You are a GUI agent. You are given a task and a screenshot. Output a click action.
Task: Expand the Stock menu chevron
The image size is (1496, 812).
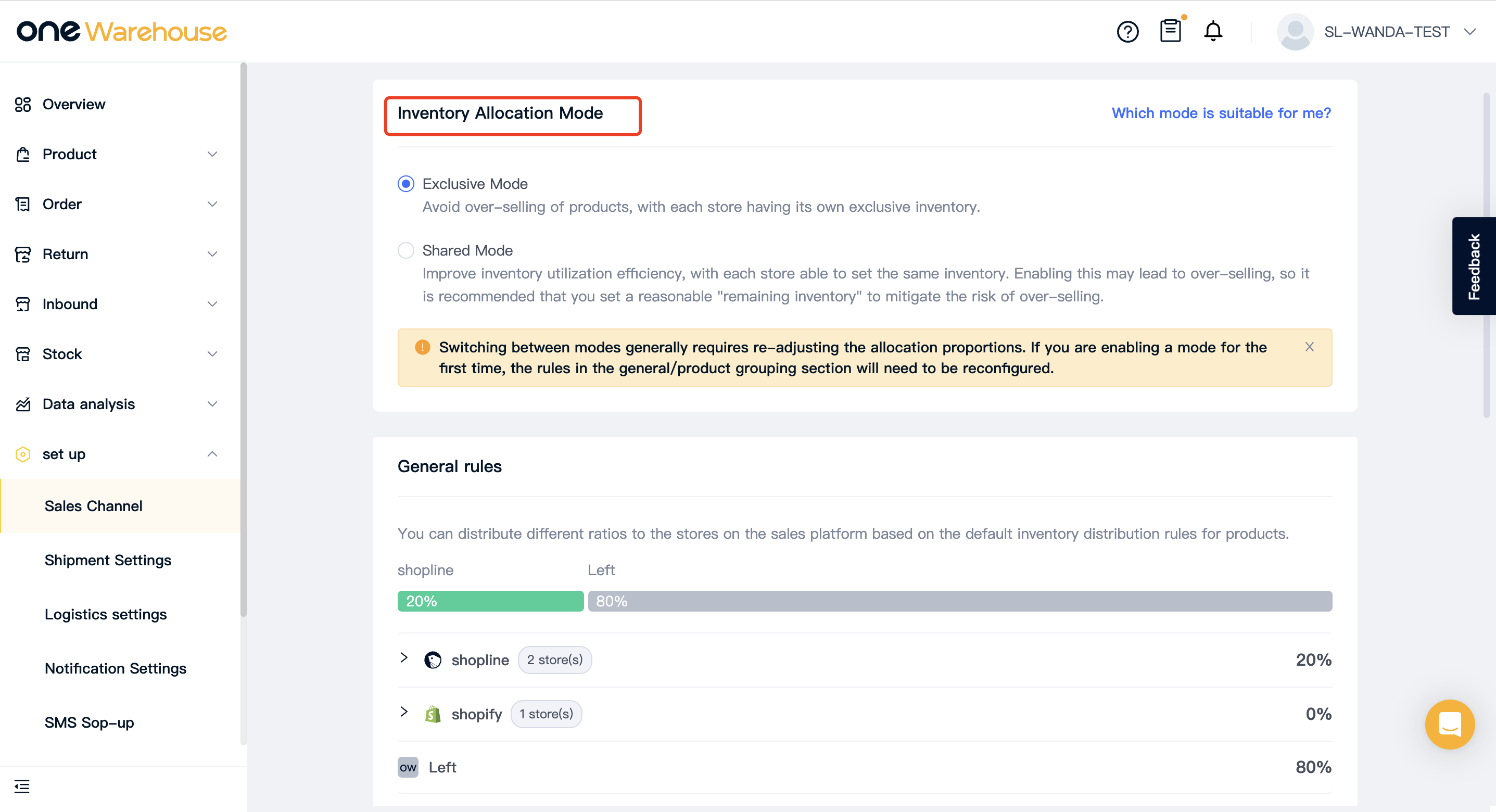pos(212,354)
